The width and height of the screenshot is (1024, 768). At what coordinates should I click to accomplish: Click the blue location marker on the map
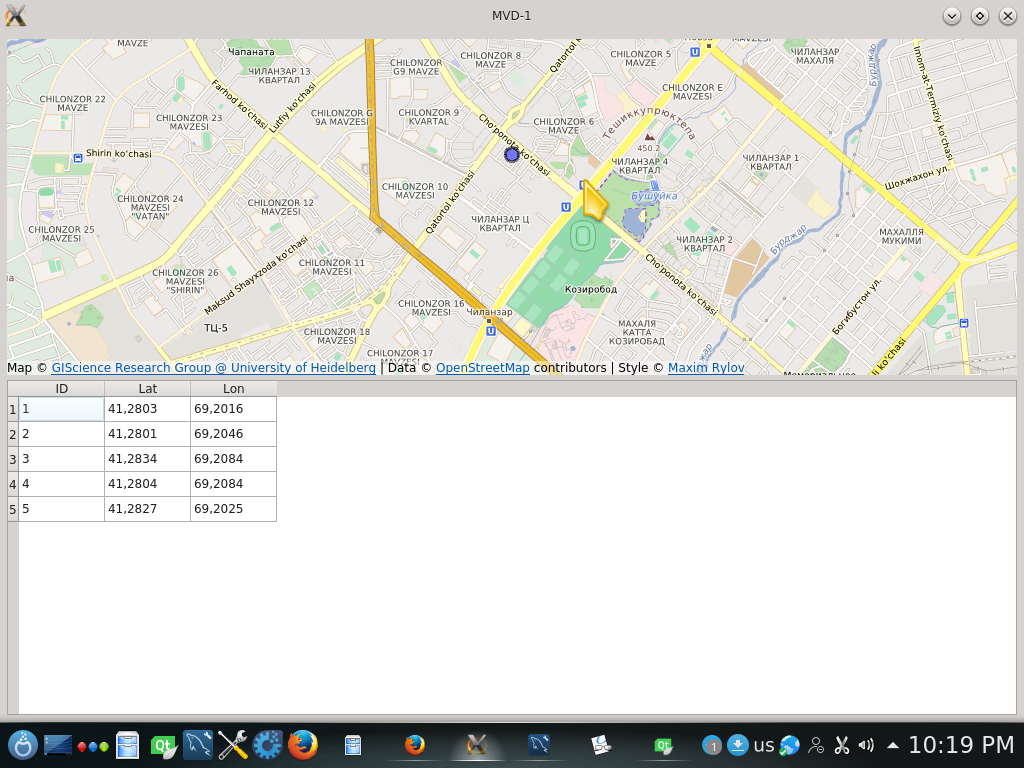512,154
